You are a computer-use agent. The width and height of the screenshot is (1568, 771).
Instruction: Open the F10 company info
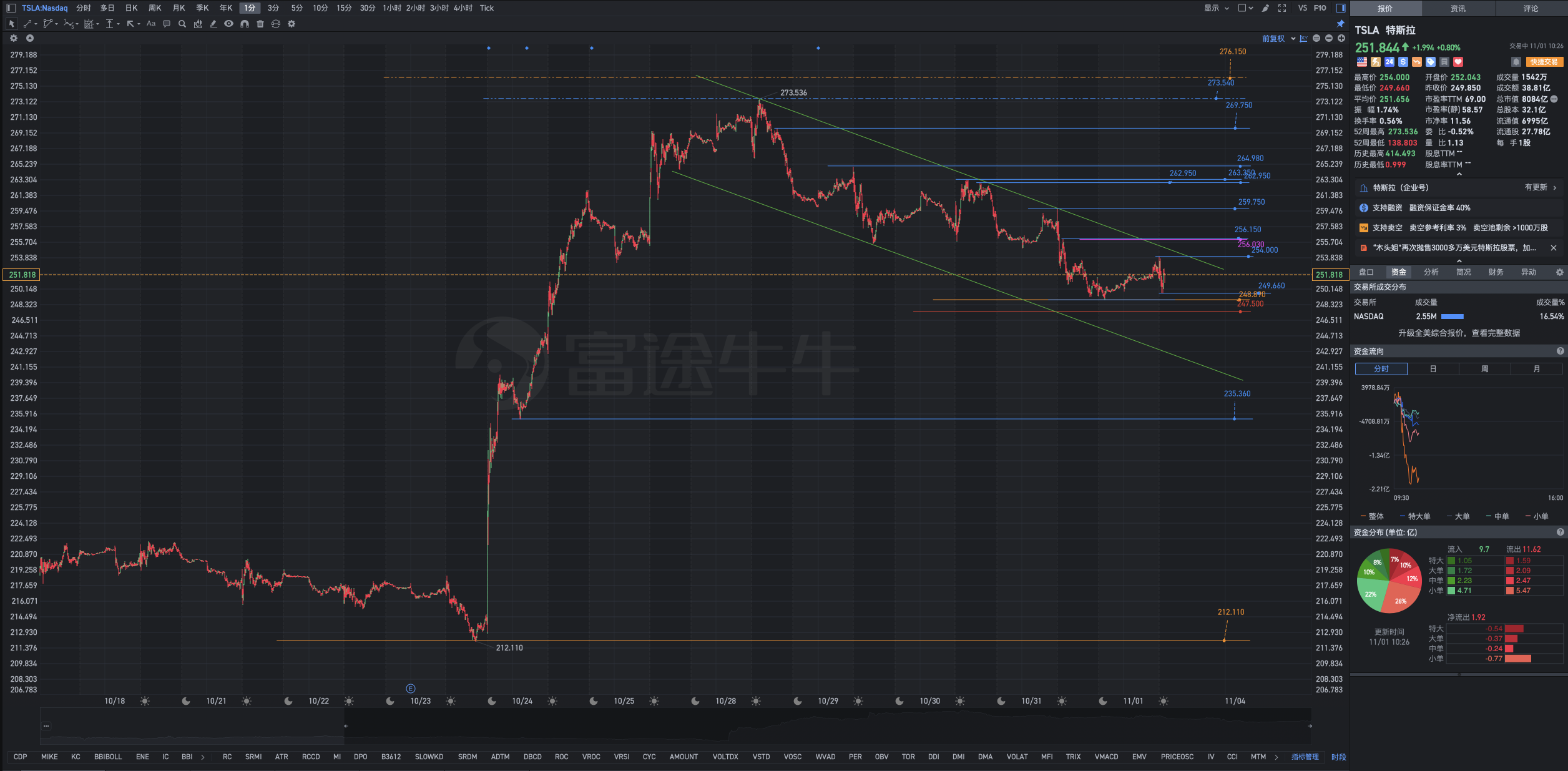pyautogui.click(x=1320, y=8)
